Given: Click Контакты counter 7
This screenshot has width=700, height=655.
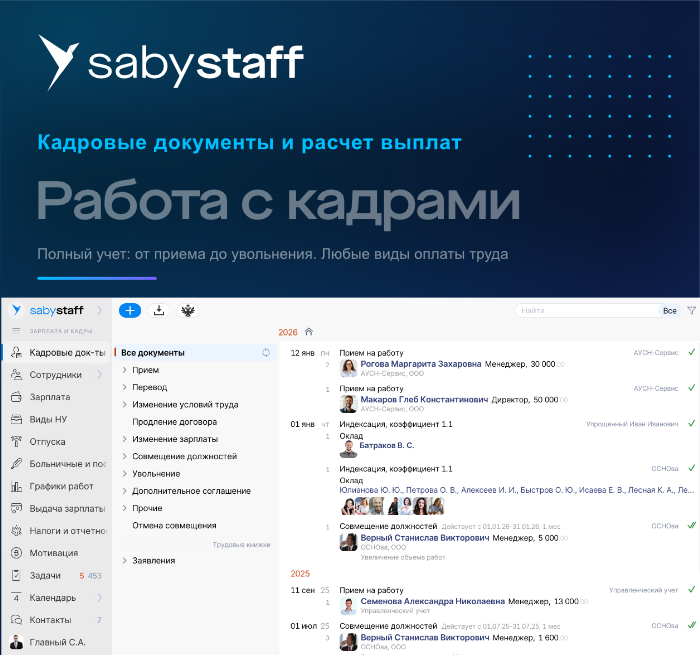Looking at the screenshot, I should (x=99, y=620).
